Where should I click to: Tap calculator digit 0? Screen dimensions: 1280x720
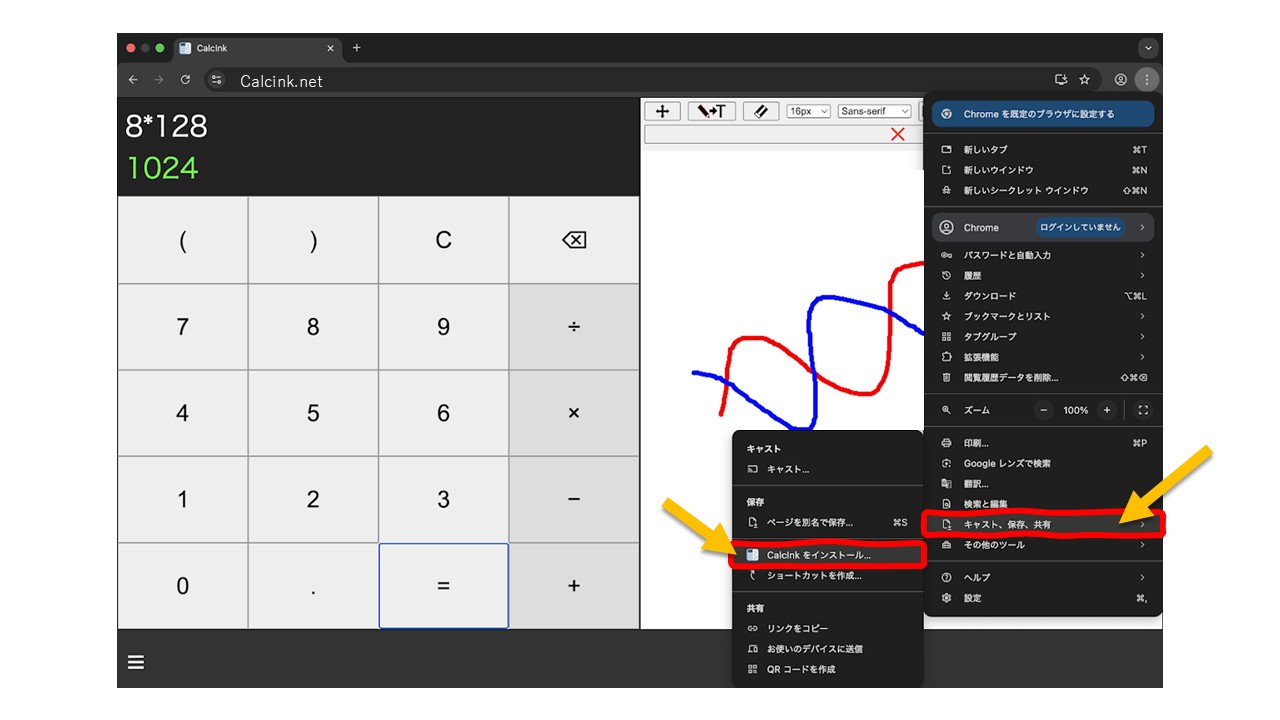[182, 586]
